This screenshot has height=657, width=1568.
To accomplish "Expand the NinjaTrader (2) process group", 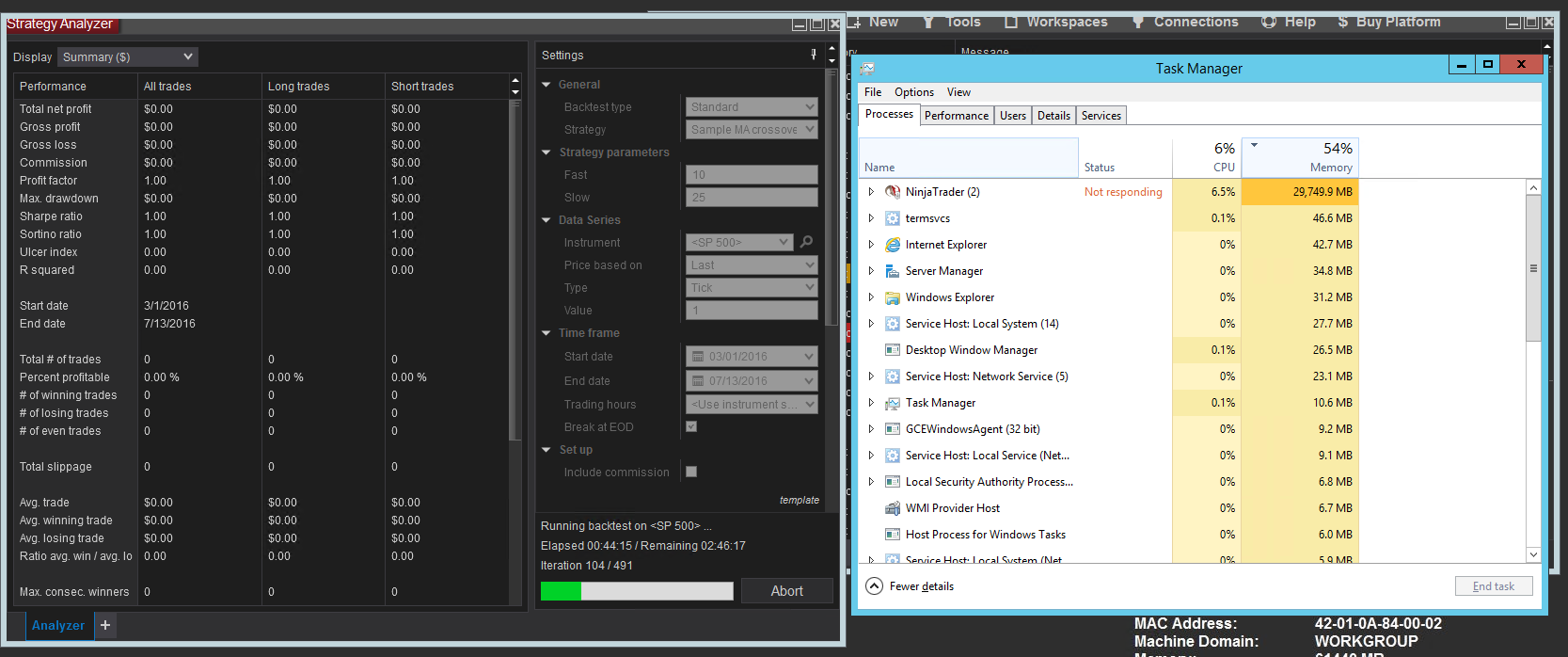I will (x=871, y=192).
